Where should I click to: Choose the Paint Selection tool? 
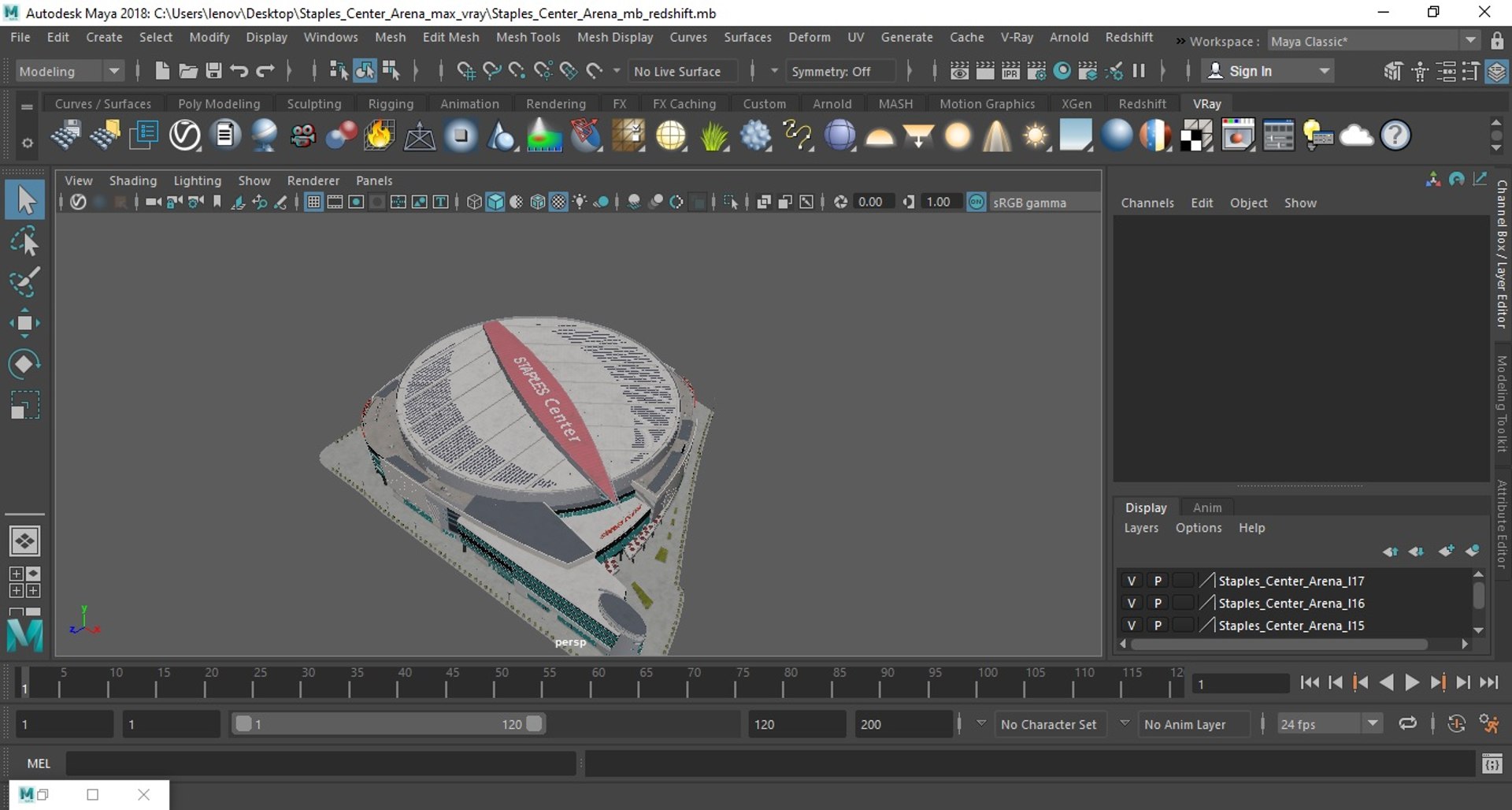coord(25,282)
